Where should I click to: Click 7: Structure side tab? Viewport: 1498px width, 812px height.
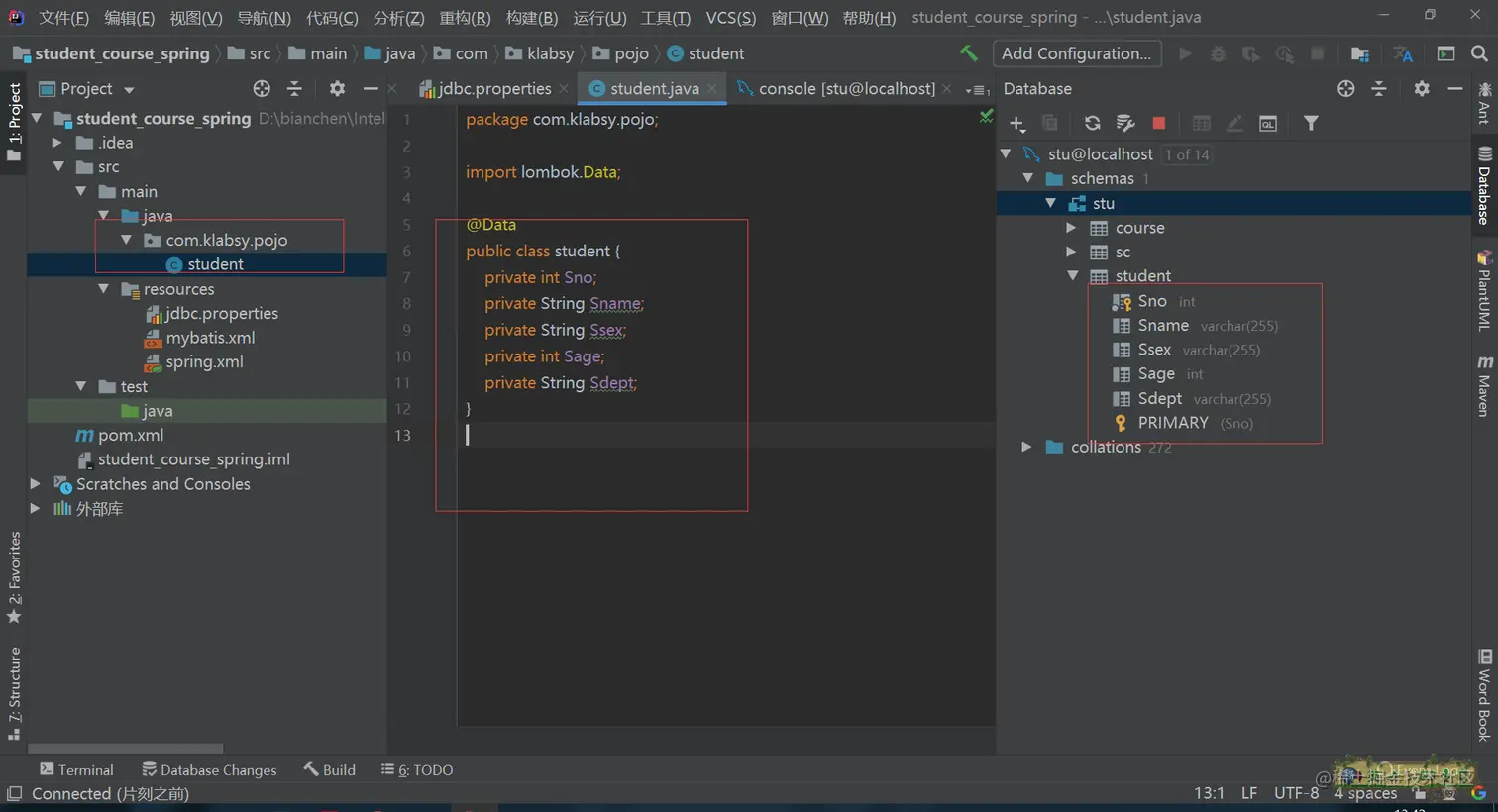point(14,693)
